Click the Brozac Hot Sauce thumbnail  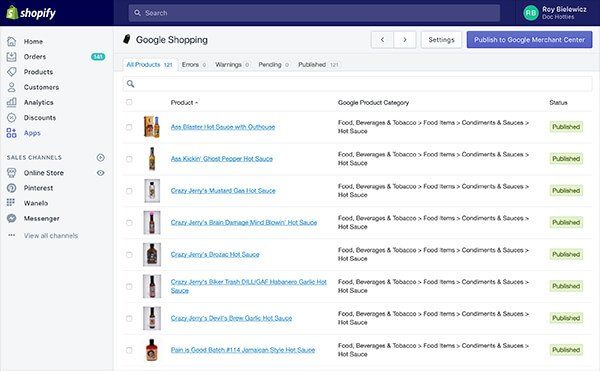click(x=152, y=254)
